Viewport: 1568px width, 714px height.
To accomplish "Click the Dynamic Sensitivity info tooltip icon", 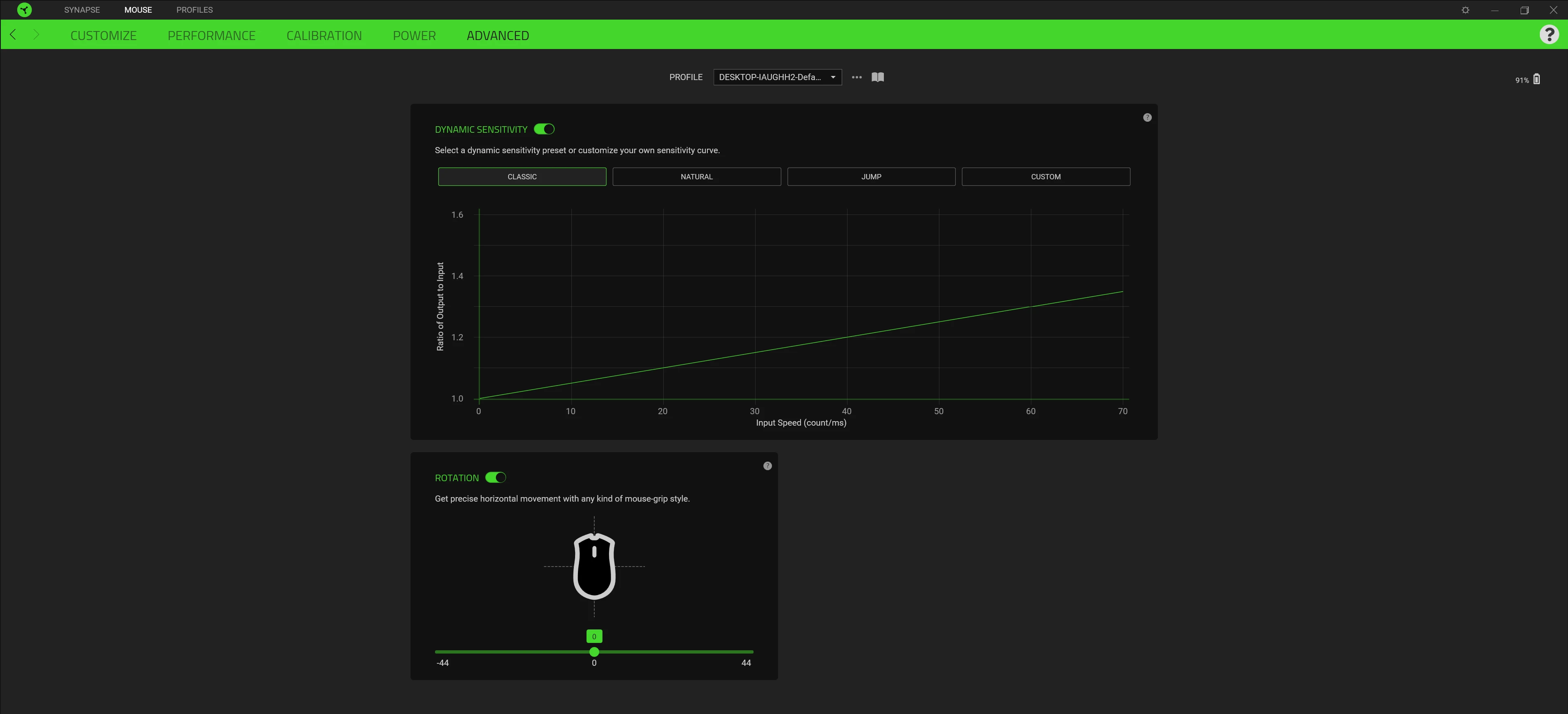I will pos(1147,117).
